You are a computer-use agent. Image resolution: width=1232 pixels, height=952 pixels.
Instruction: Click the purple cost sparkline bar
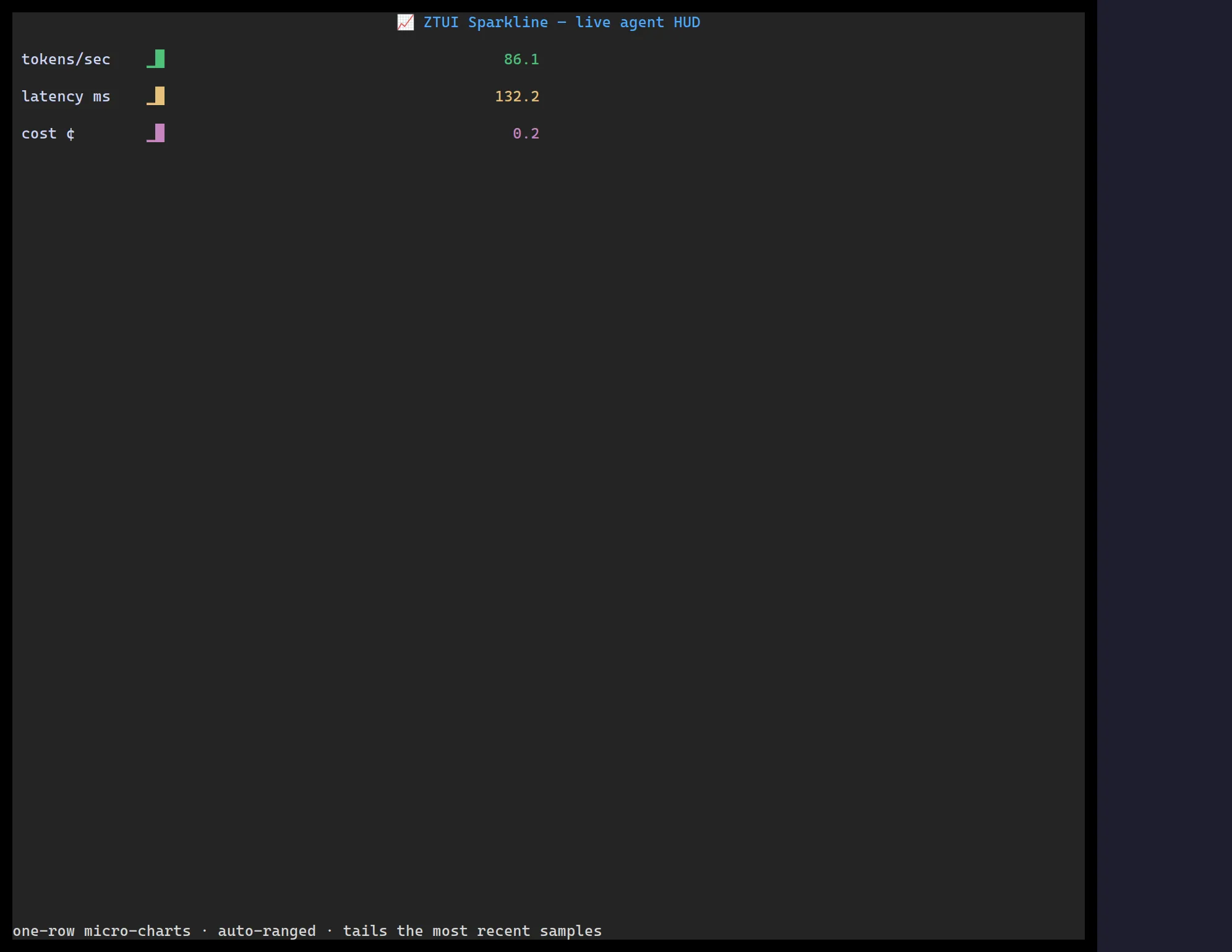pos(156,133)
